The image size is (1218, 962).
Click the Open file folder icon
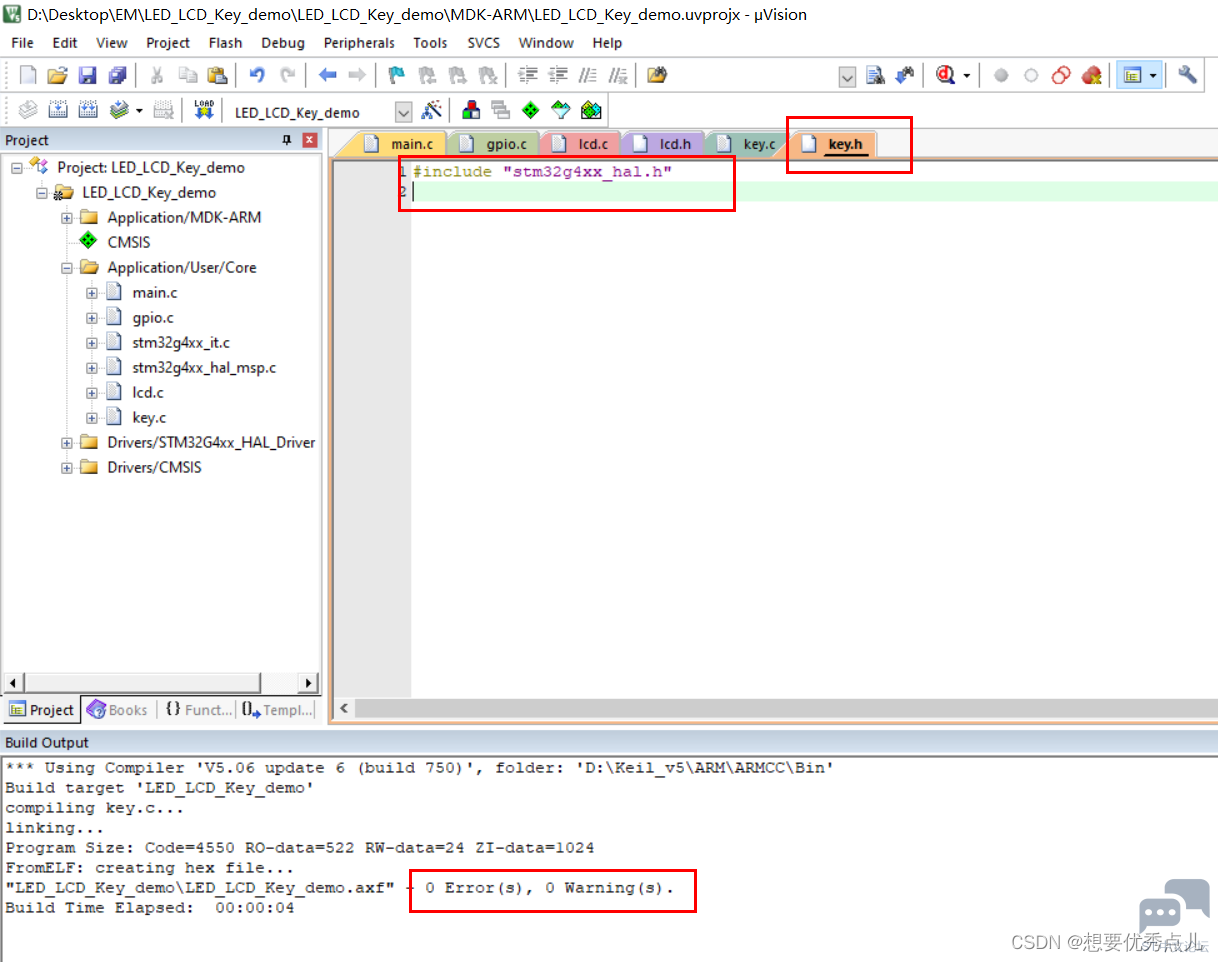(x=57, y=75)
